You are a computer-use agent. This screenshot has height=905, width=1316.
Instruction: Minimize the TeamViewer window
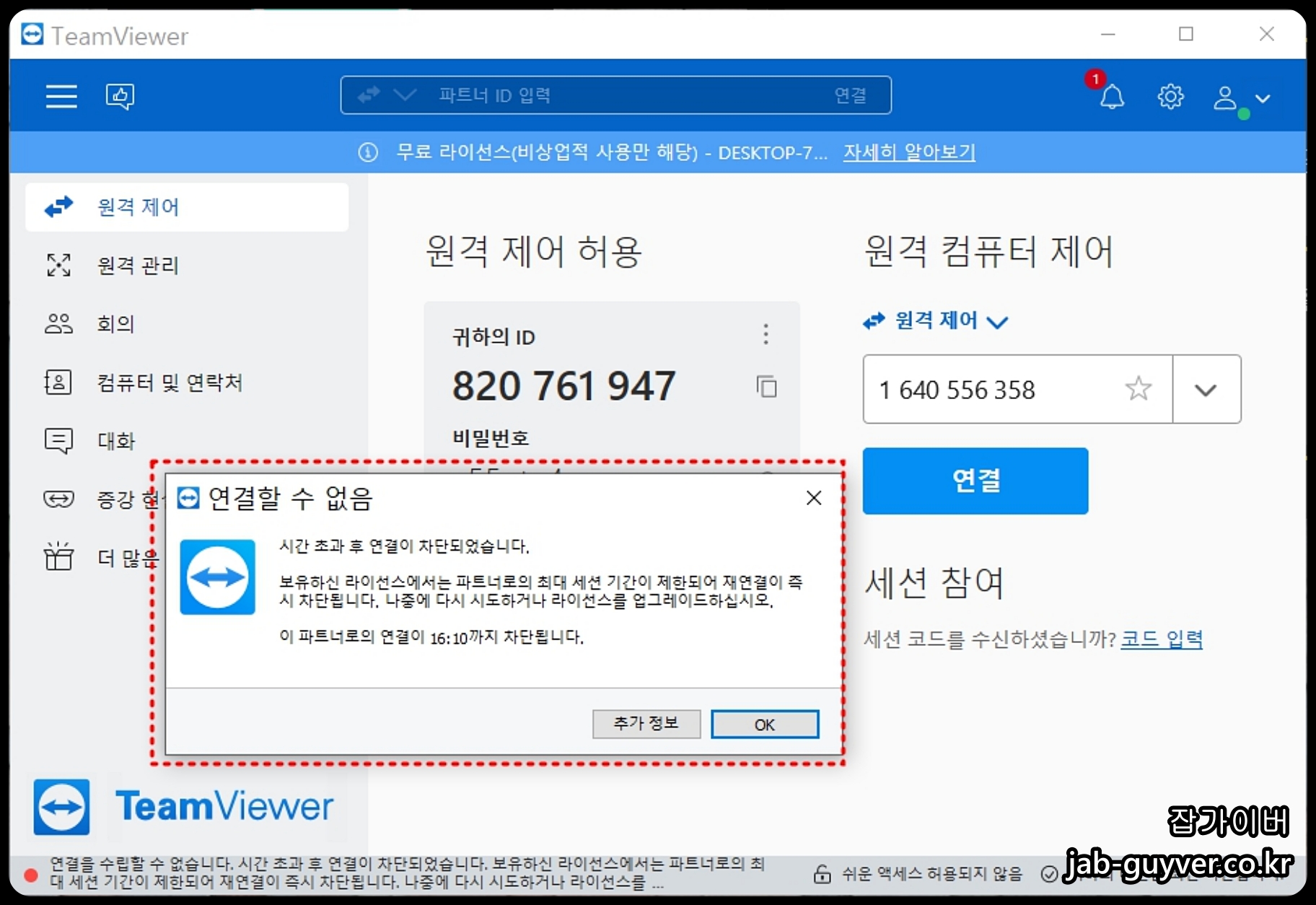(1108, 34)
